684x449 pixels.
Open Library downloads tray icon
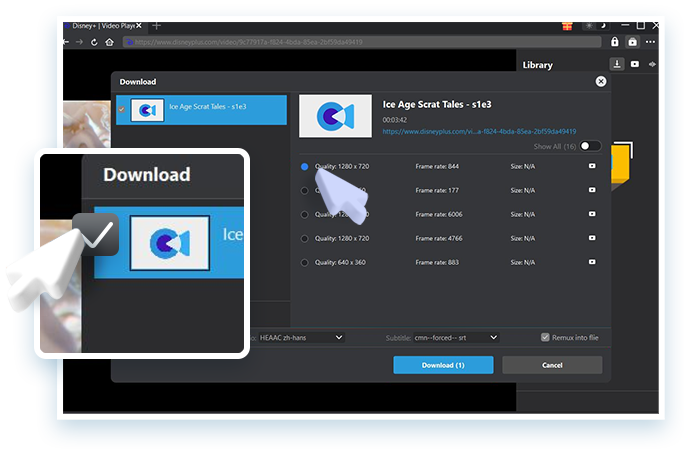pos(617,64)
